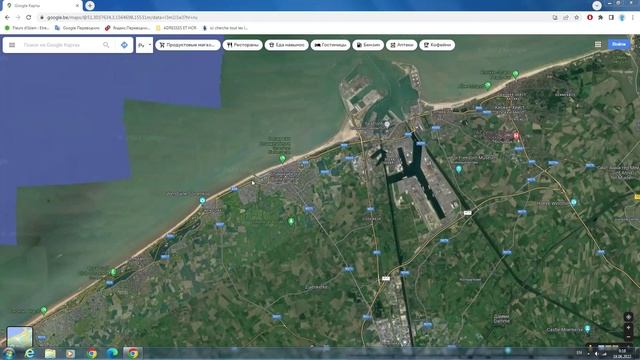Screen dimensions: 640x360
Task: Click the address bar URL
Action: (x=122, y=18)
